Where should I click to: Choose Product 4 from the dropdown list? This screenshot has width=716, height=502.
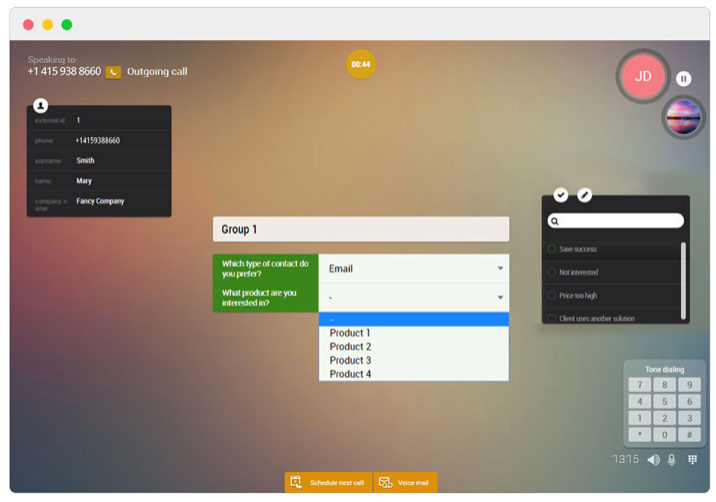pos(350,374)
